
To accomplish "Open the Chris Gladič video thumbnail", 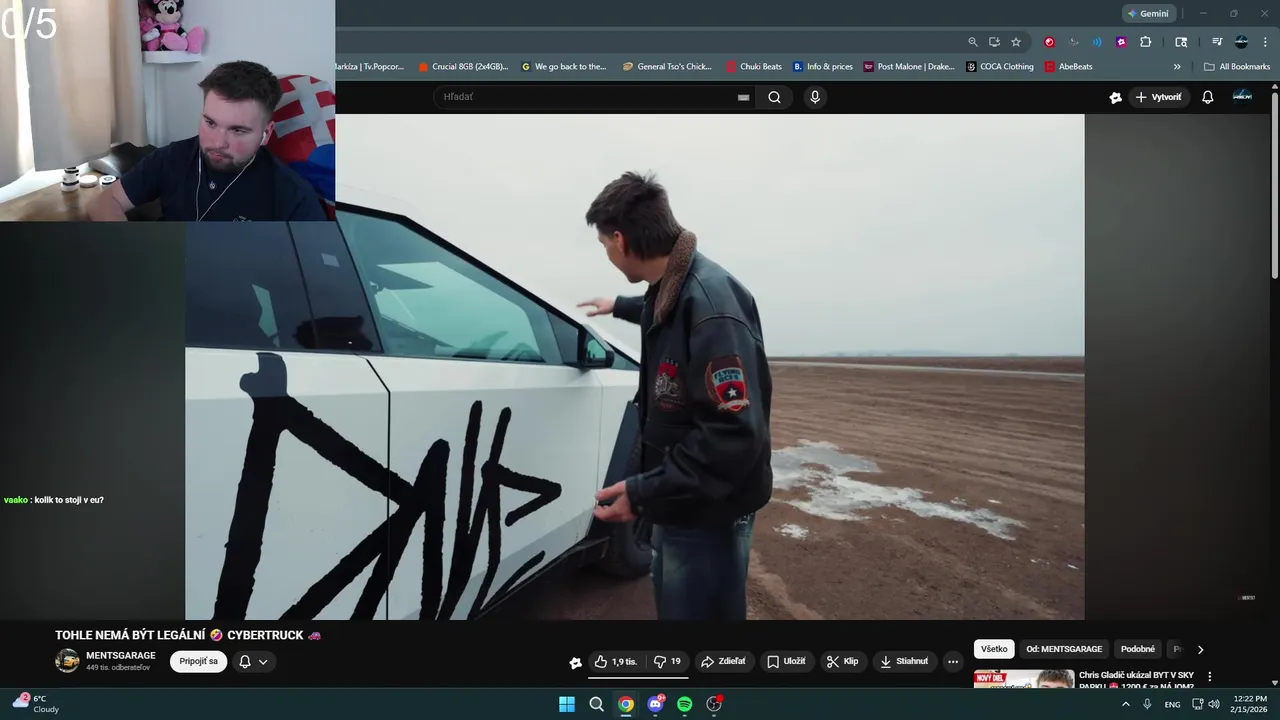I will [x=1024, y=679].
